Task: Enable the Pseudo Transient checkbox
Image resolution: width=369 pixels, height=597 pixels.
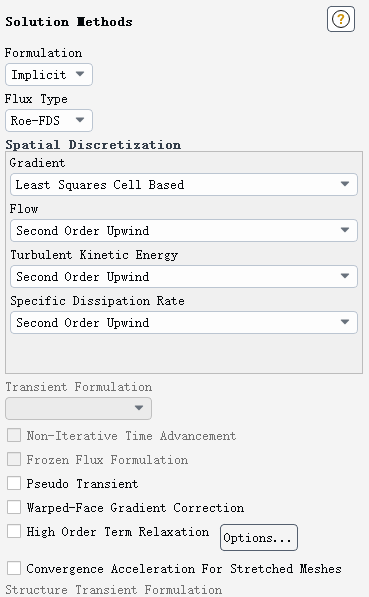Action: point(14,483)
